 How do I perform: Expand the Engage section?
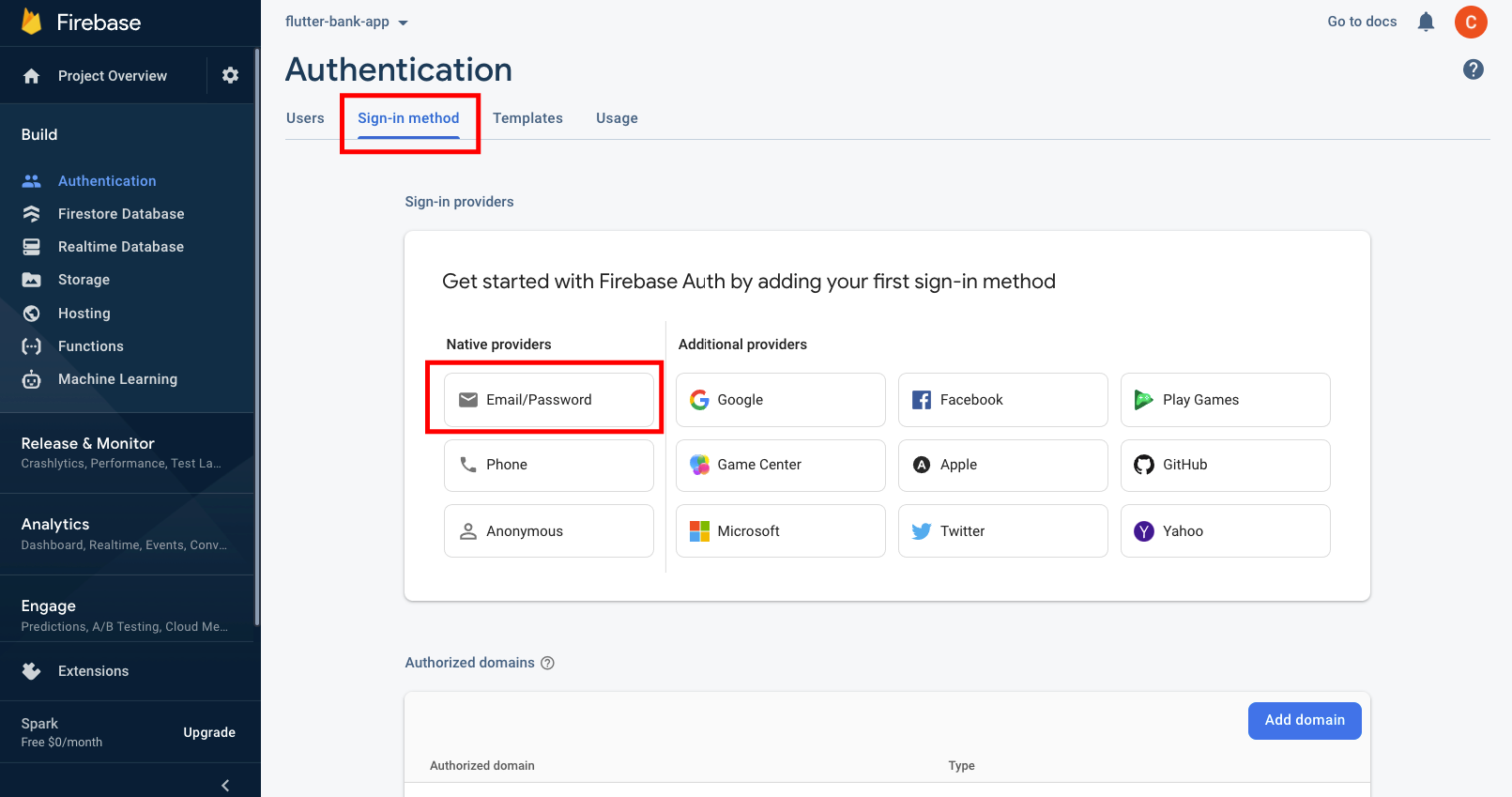[127, 615]
